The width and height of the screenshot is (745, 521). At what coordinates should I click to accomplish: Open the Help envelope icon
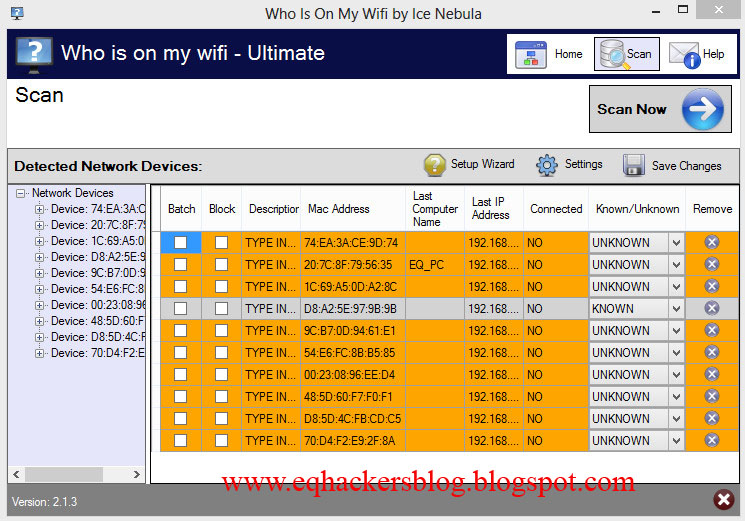(x=685, y=55)
